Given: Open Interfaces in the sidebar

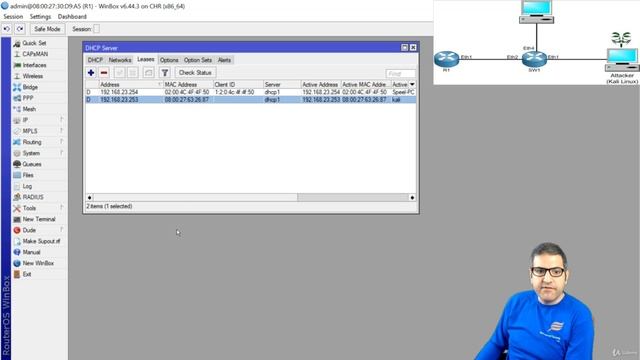Looking at the screenshot, I should coord(34,65).
